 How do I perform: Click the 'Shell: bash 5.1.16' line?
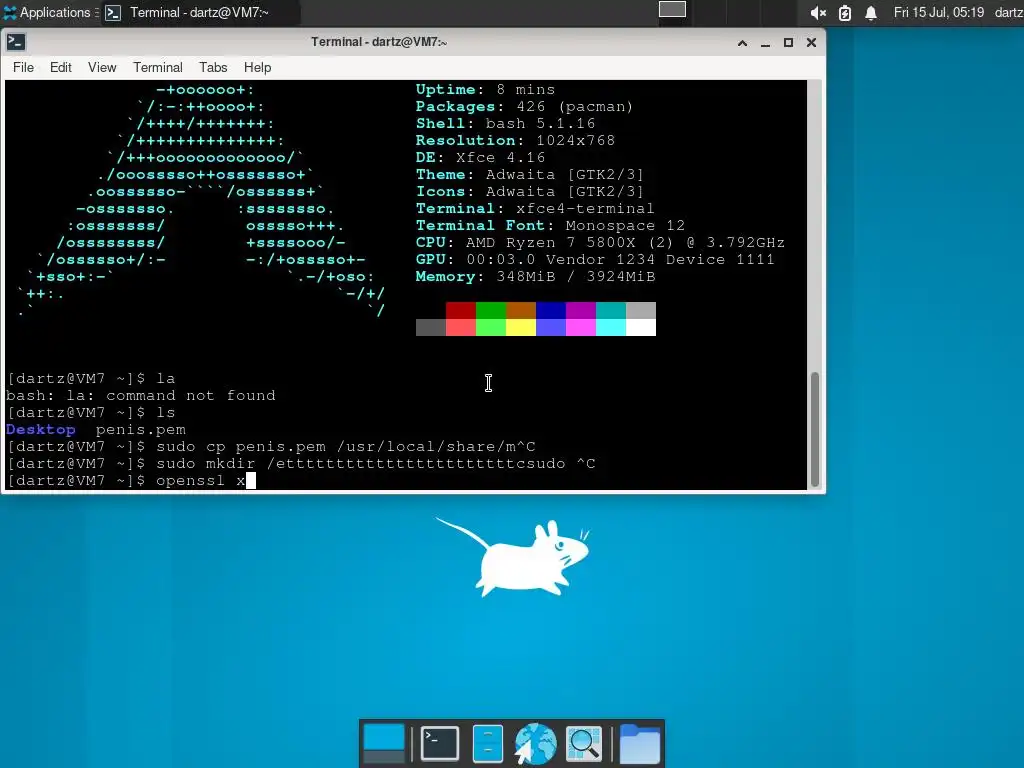[505, 123]
